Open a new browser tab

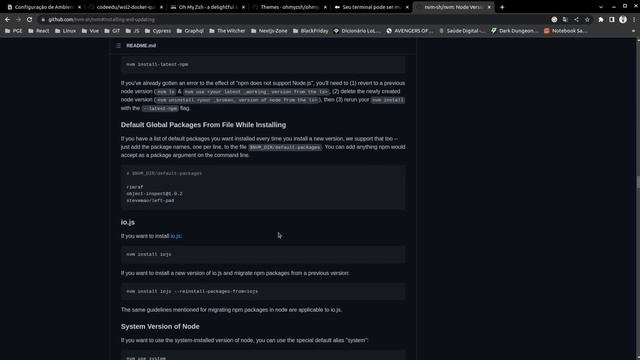(502, 7)
